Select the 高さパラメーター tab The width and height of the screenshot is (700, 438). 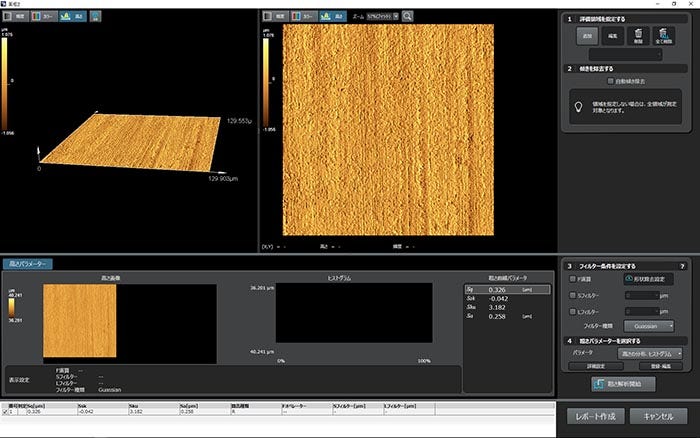coord(26,264)
